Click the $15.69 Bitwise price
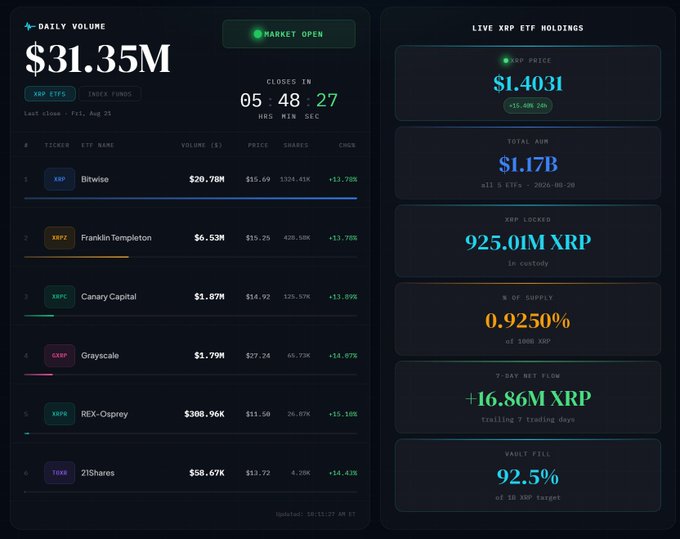The image size is (680, 539). click(258, 179)
